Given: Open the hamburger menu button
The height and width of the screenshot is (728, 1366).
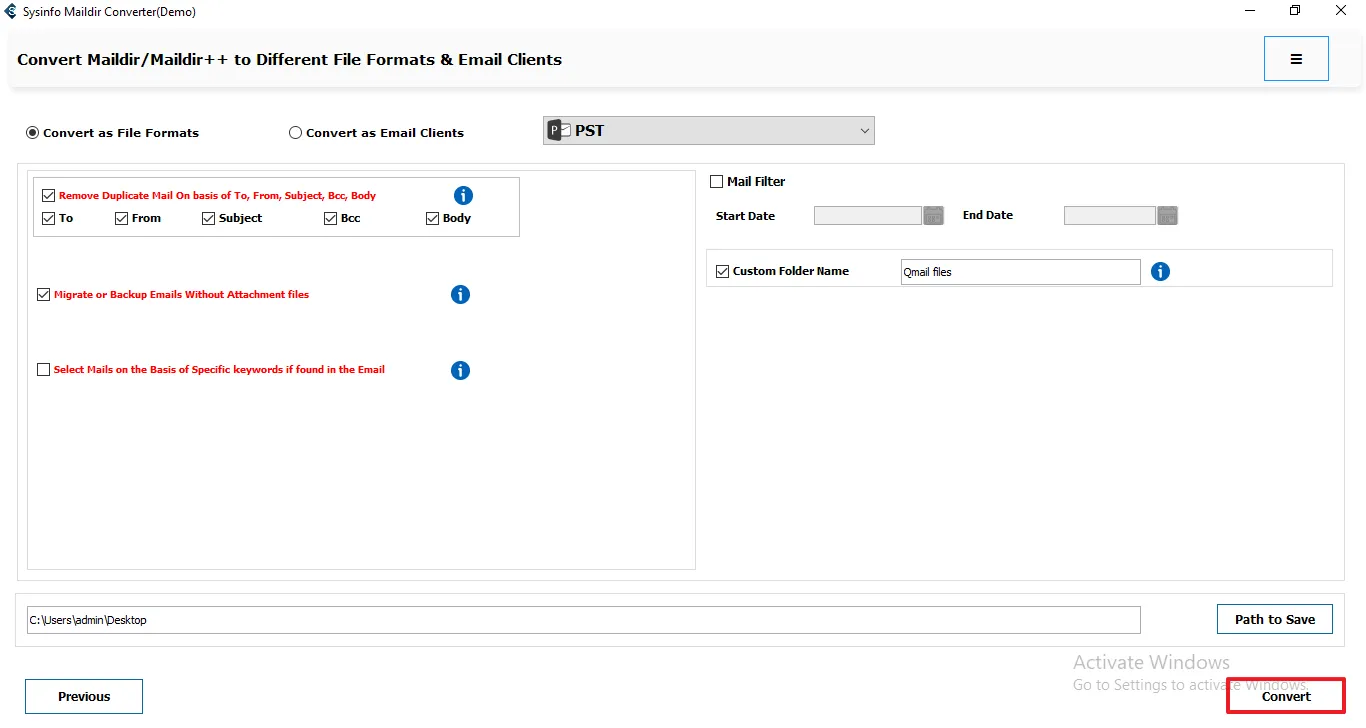Looking at the screenshot, I should (x=1295, y=59).
